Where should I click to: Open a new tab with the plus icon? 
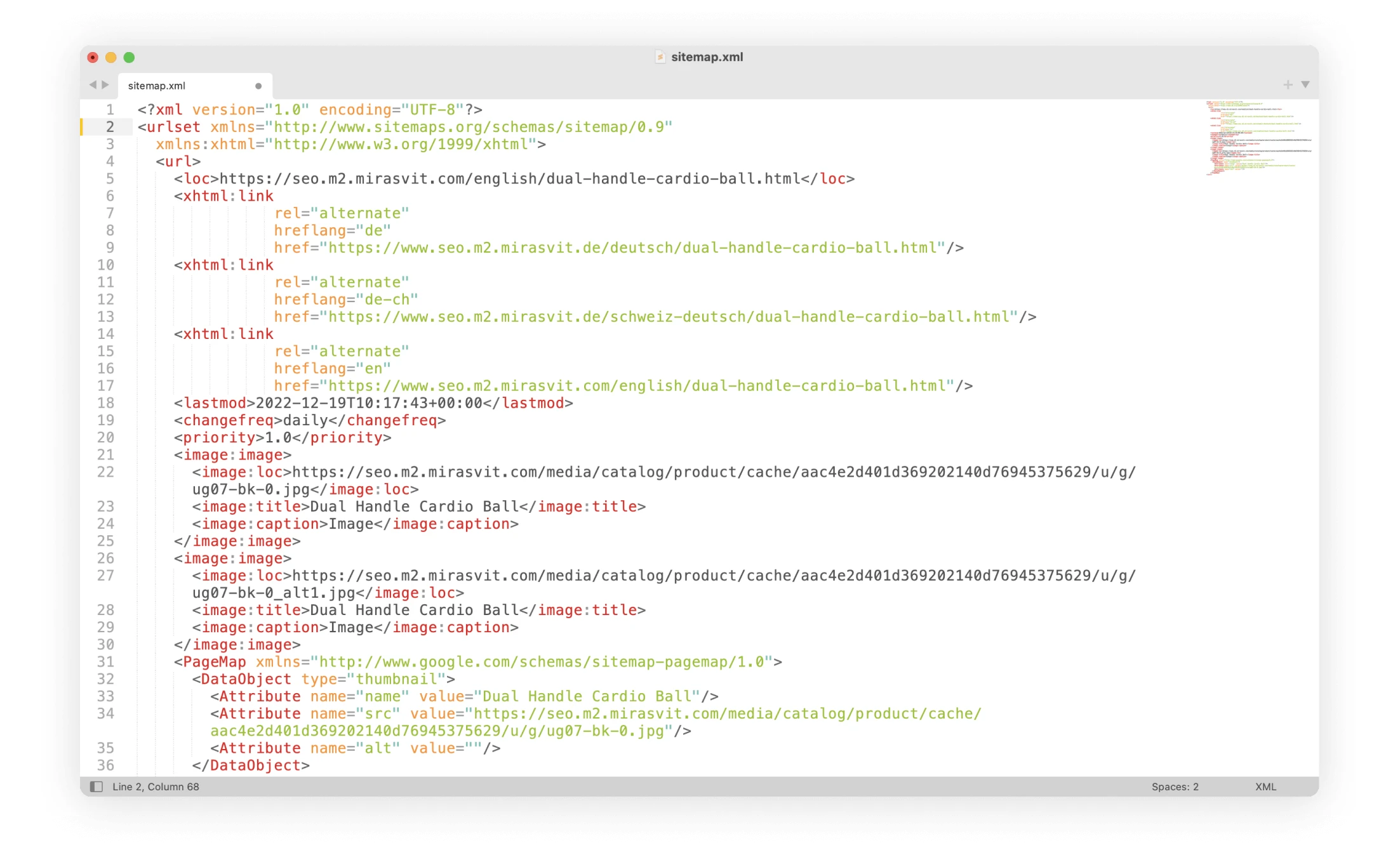click(1288, 83)
